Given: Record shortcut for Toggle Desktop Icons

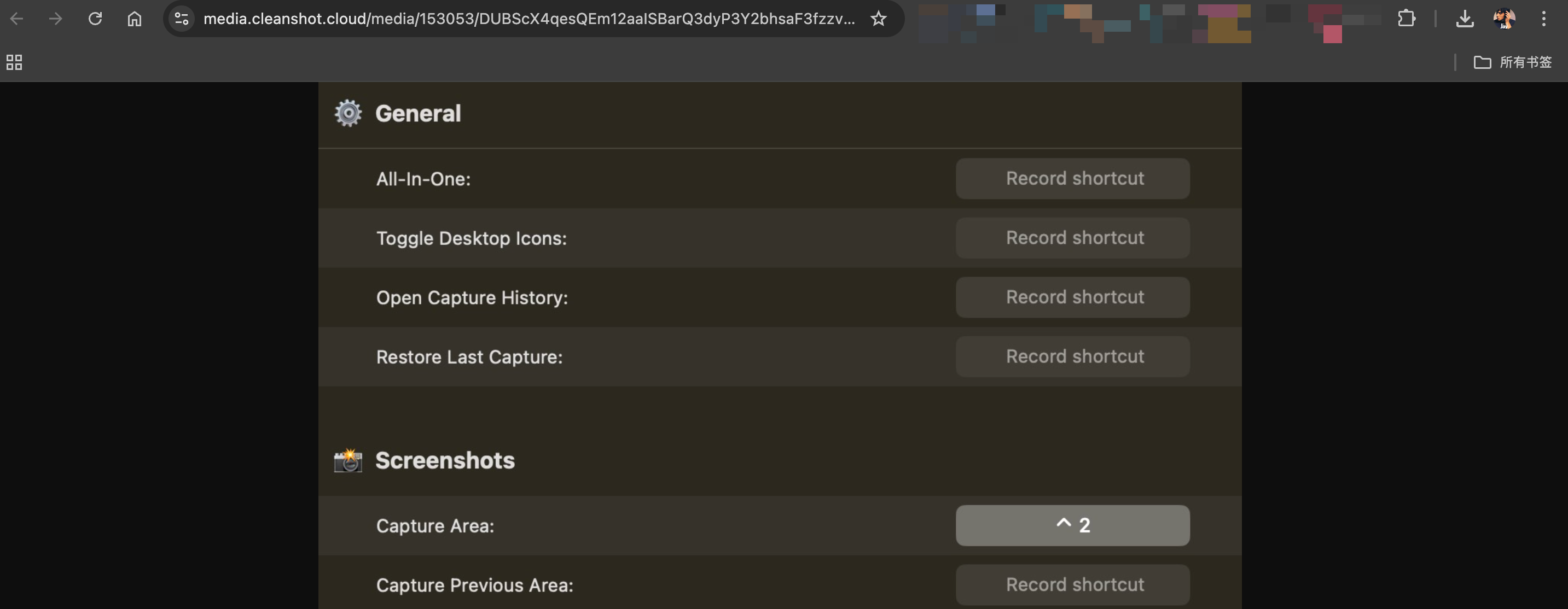Looking at the screenshot, I should [x=1072, y=238].
